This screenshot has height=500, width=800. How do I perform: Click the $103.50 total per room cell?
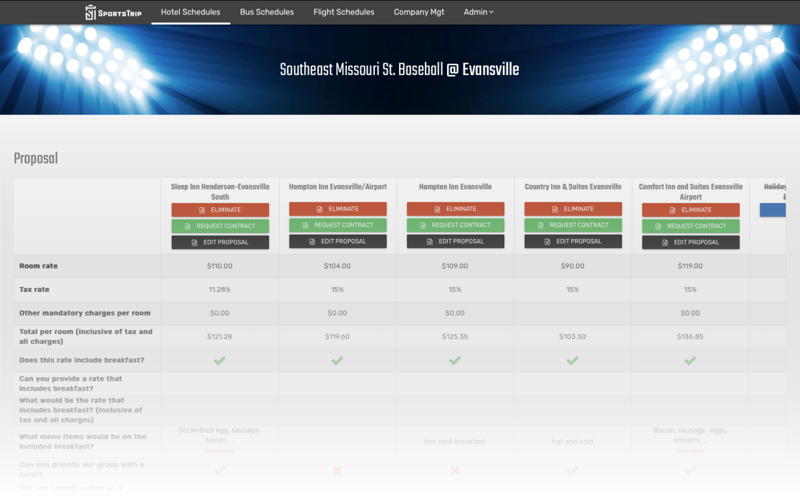[572, 336]
